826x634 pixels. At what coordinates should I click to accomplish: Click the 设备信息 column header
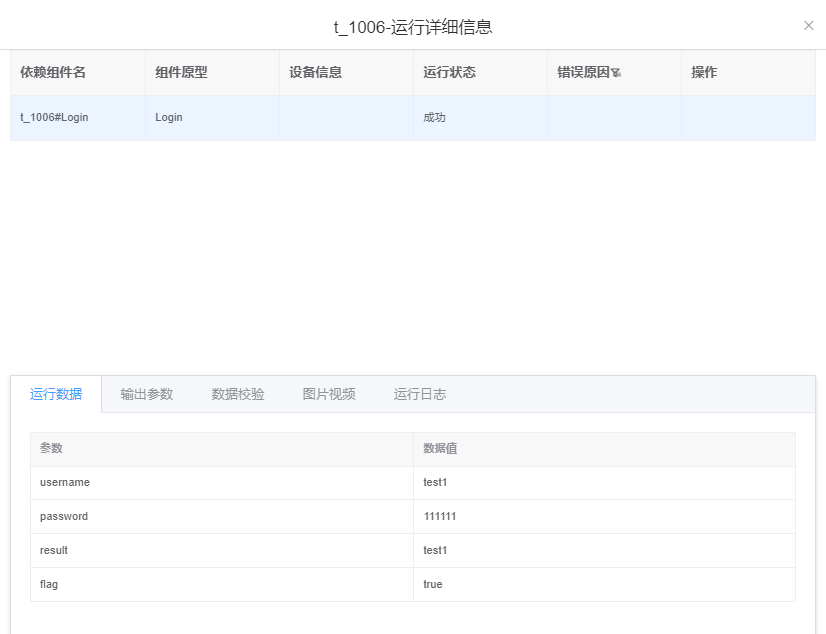[315, 72]
